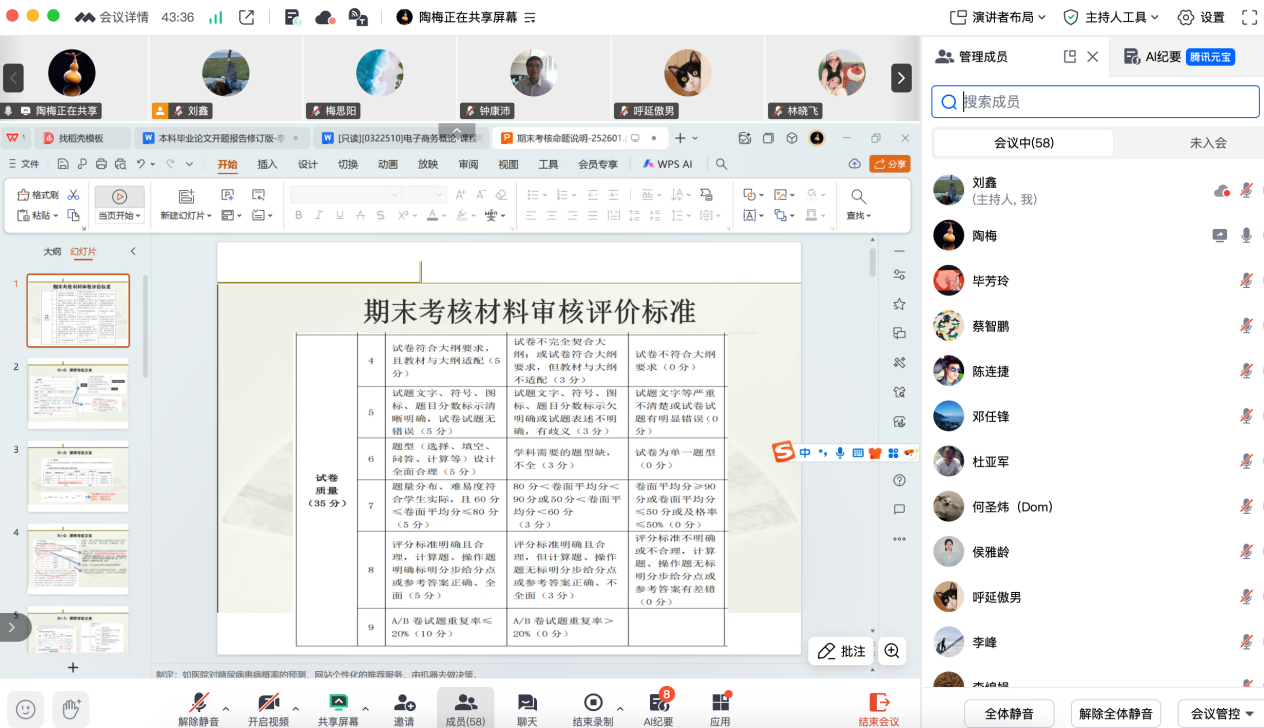Screen dimensions: 1264x728
Task: Click the 共享屏幕 share screen icon
Action: point(338,704)
